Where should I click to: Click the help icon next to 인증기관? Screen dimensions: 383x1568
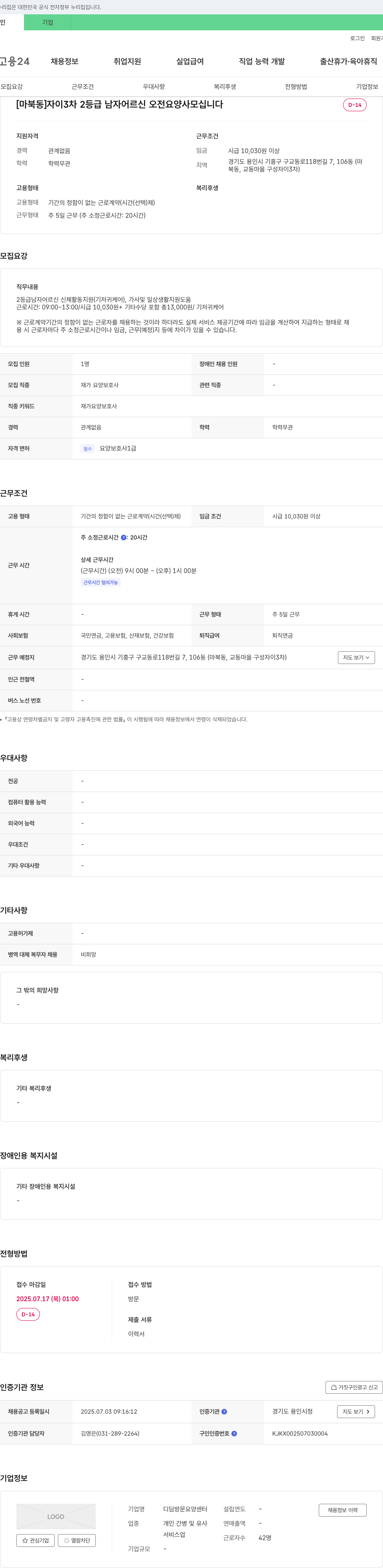click(x=224, y=1412)
